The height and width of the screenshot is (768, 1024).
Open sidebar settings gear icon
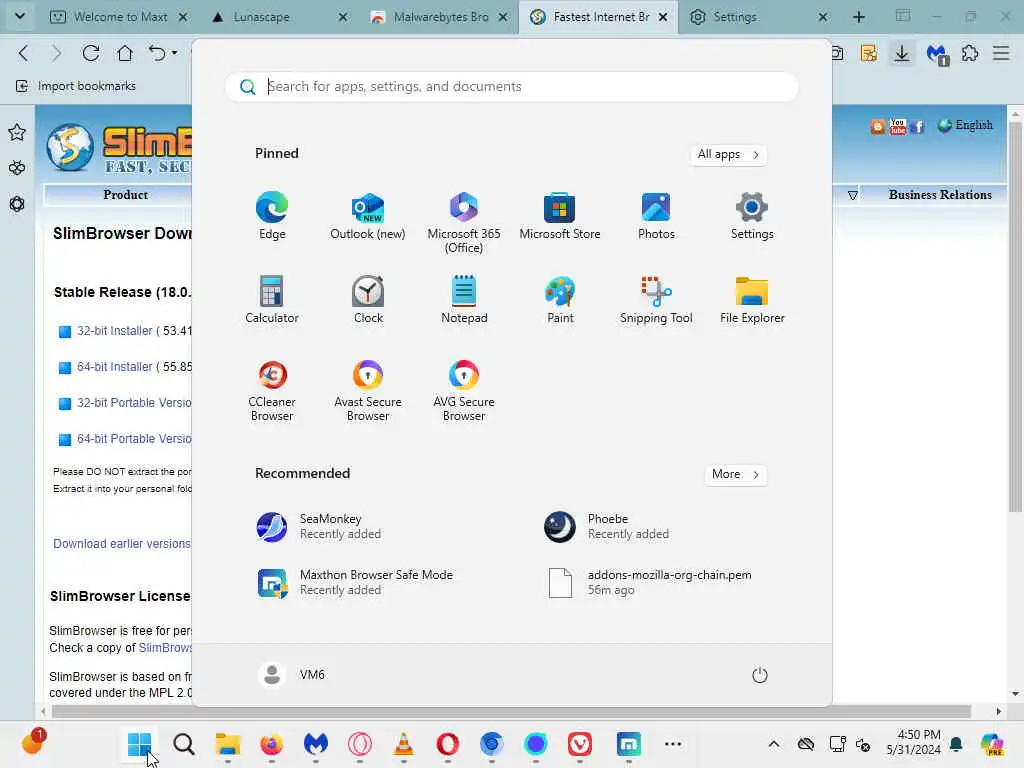(17, 204)
